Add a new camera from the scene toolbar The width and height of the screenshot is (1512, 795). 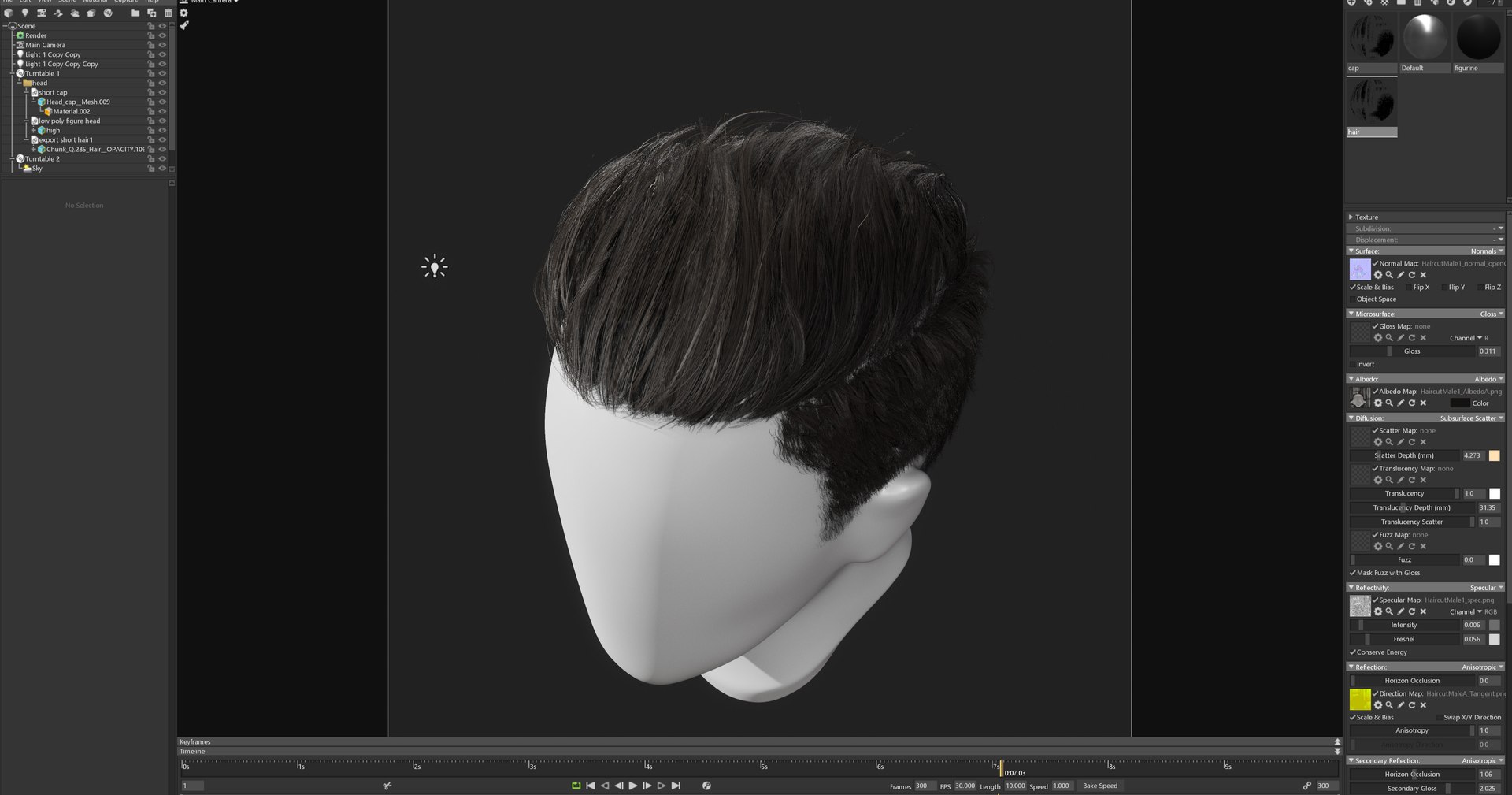(x=41, y=13)
